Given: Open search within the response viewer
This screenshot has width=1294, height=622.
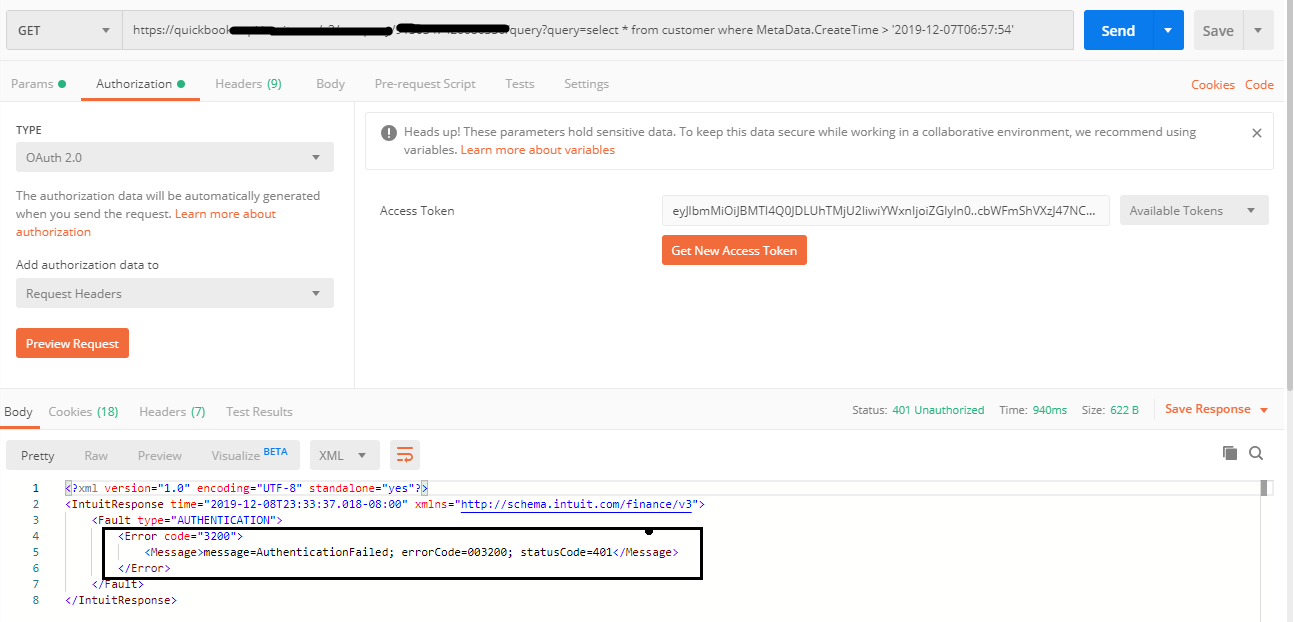Looking at the screenshot, I should [x=1256, y=454].
